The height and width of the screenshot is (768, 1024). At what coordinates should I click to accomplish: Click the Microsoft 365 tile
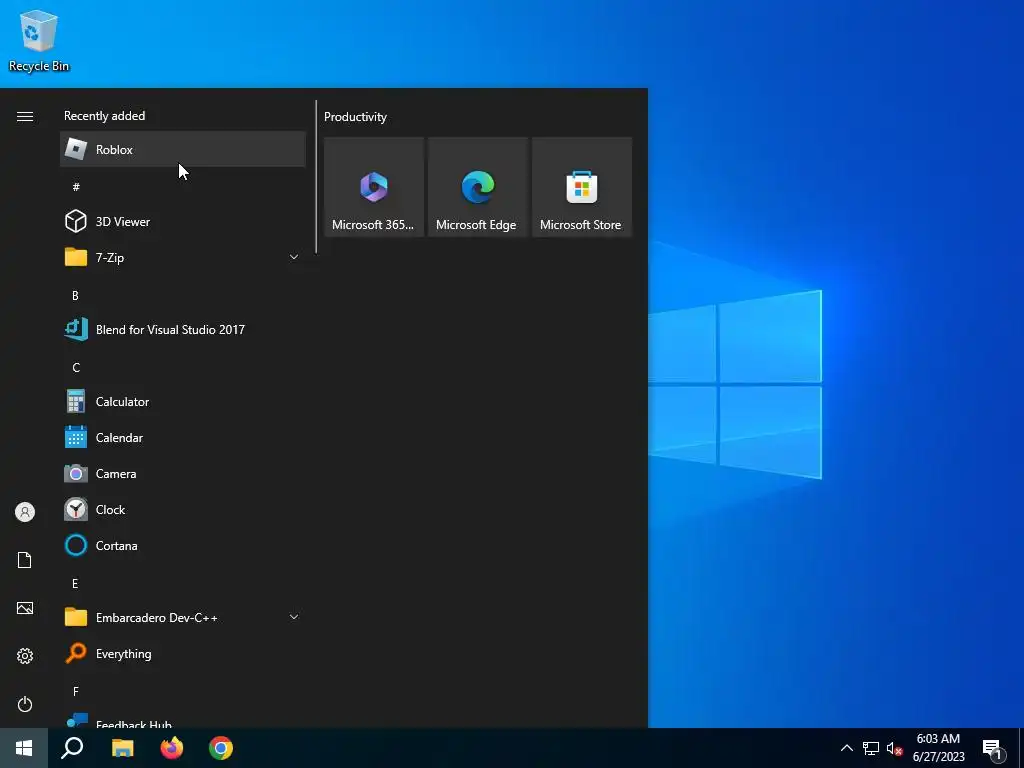tap(374, 187)
